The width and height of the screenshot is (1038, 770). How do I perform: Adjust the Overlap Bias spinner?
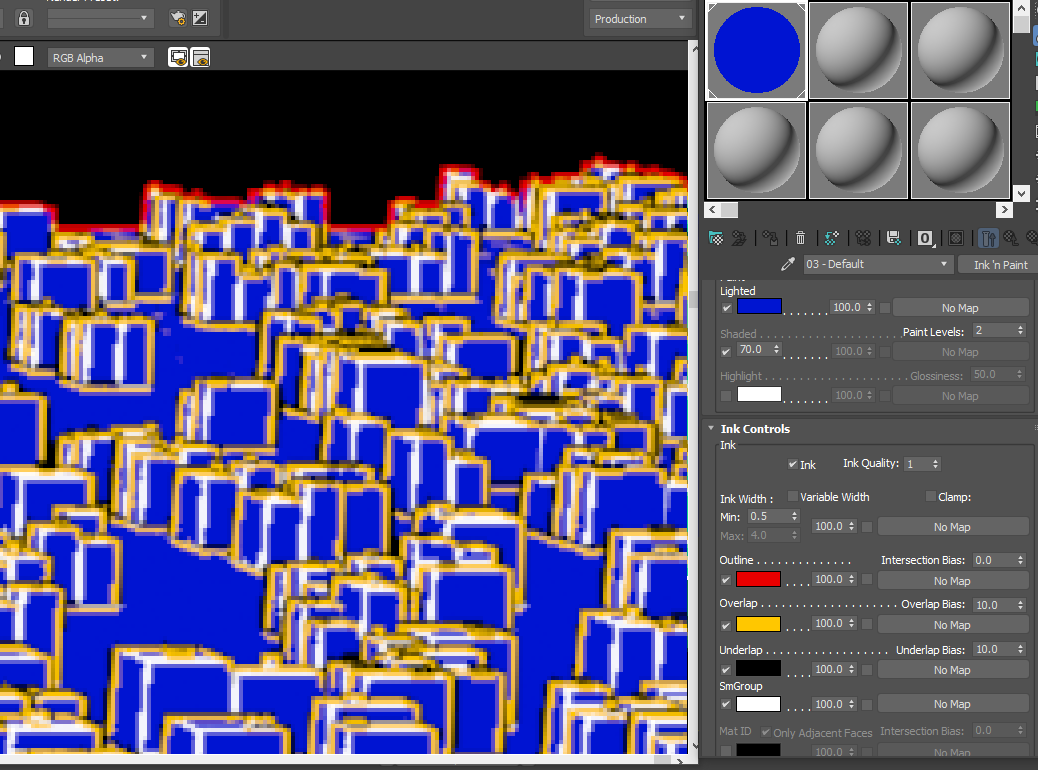click(x=1020, y=605)
